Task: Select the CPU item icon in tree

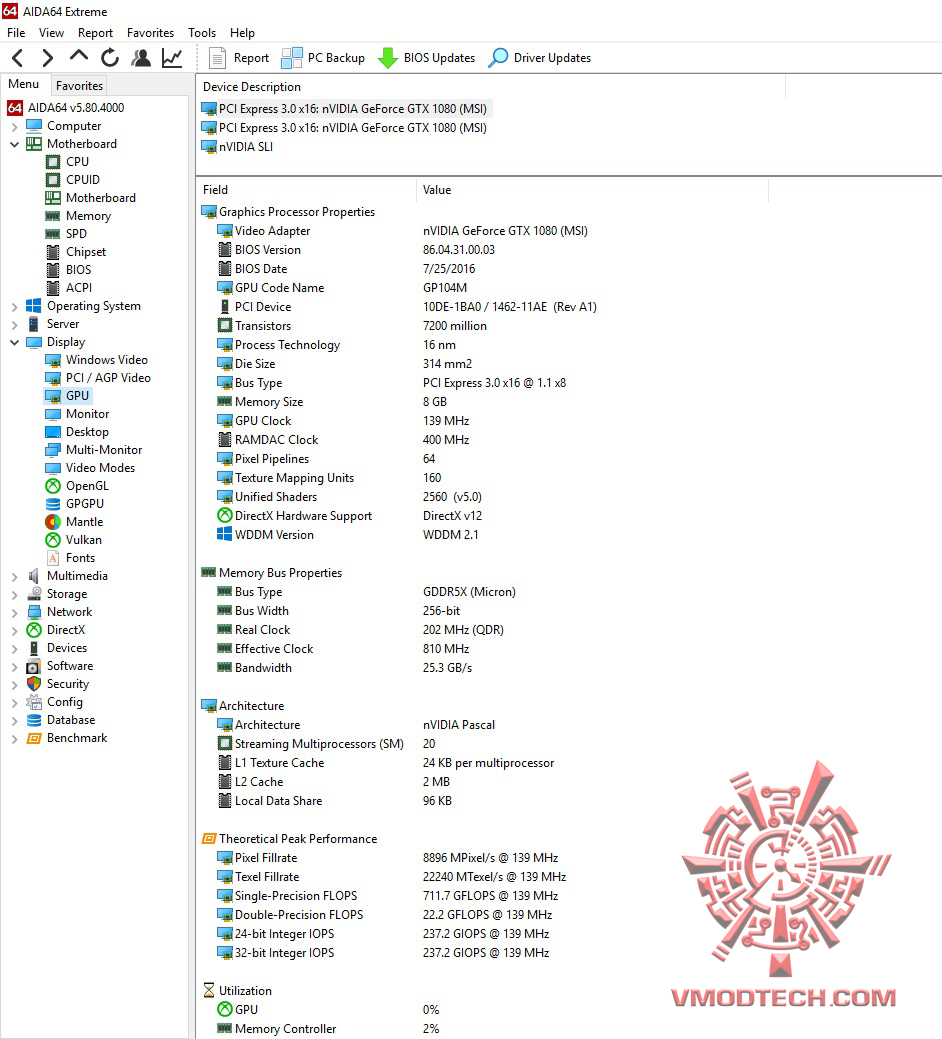Action: pyautogui.click(x=53, y=162)
